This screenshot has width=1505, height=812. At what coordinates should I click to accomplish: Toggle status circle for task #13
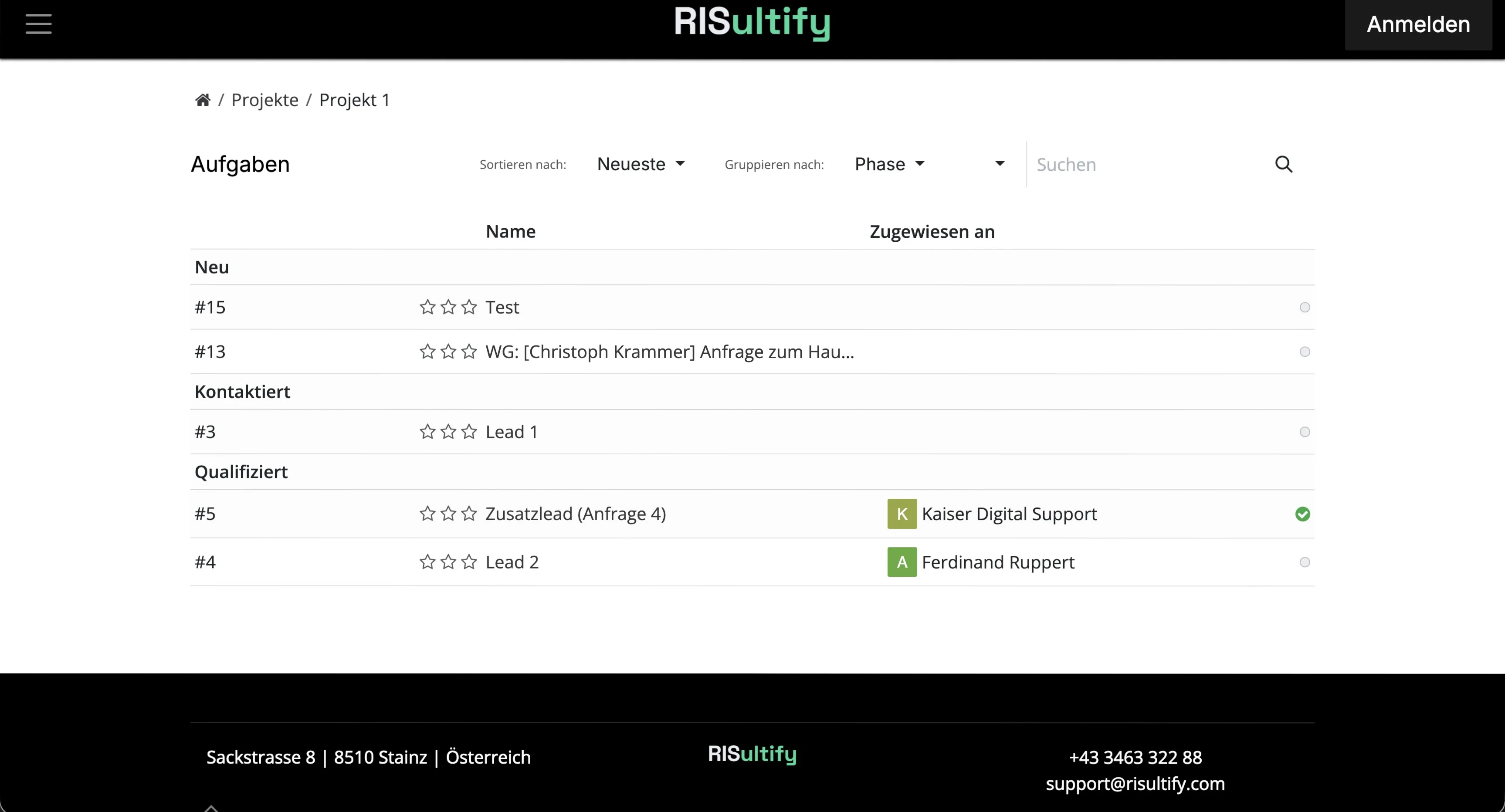click(1305, 352)
